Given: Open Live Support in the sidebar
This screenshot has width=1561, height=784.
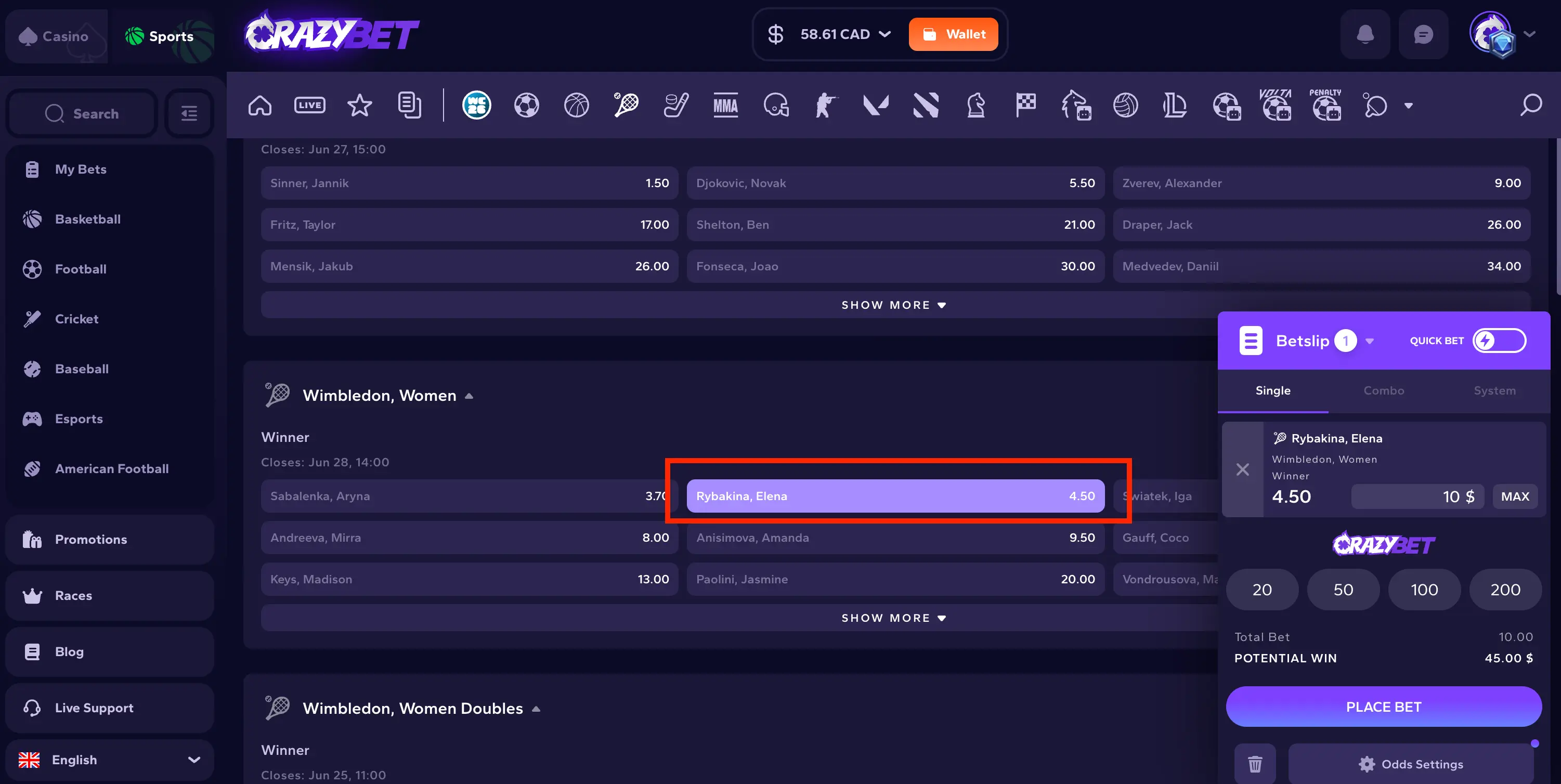Looking at the screenshot, I should click(x=110, y=708).
